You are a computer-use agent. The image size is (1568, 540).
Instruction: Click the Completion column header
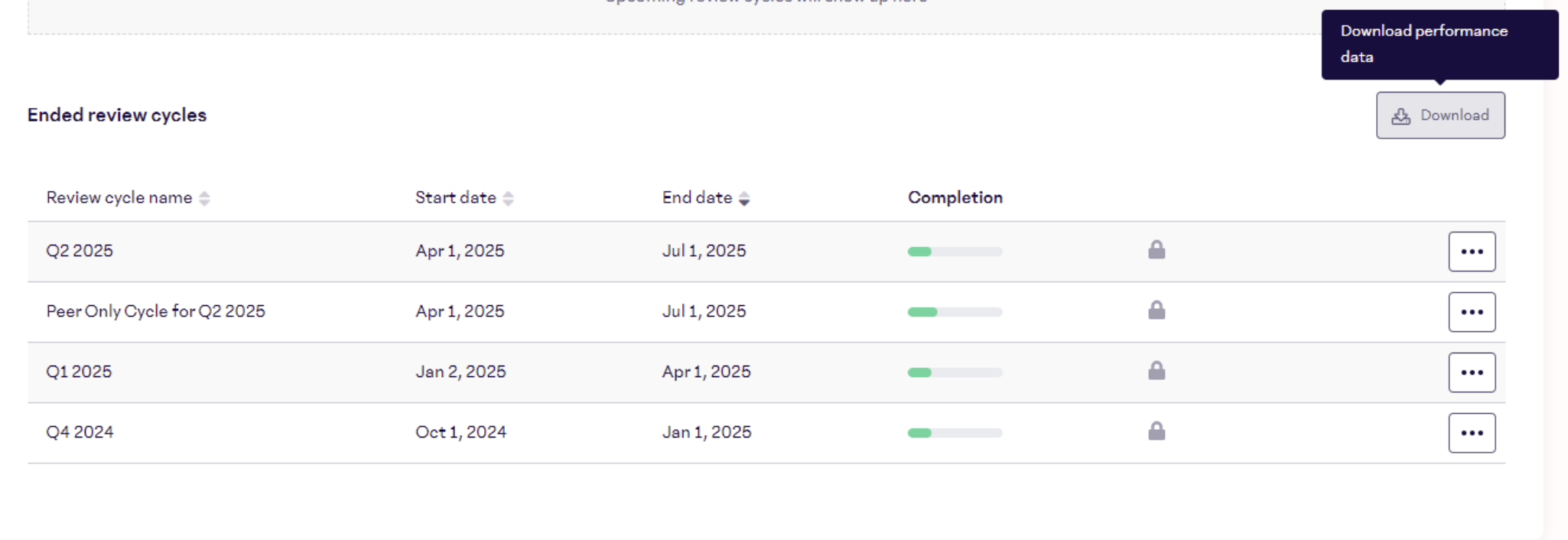click(955, 197)
